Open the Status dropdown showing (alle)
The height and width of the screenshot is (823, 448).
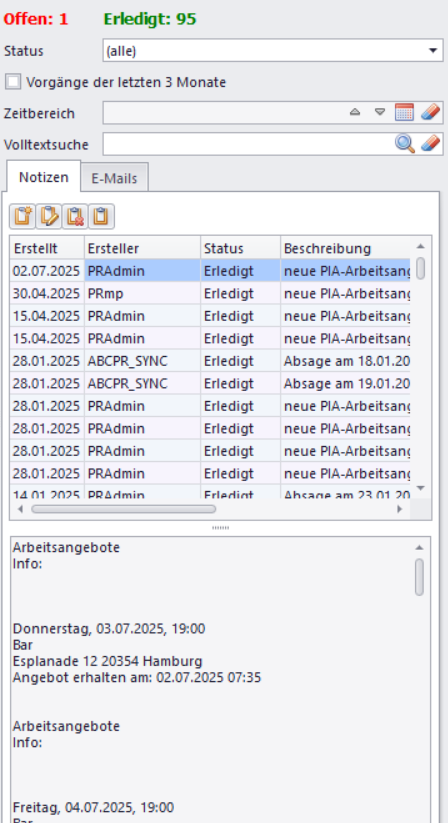[x=273, y=50]
